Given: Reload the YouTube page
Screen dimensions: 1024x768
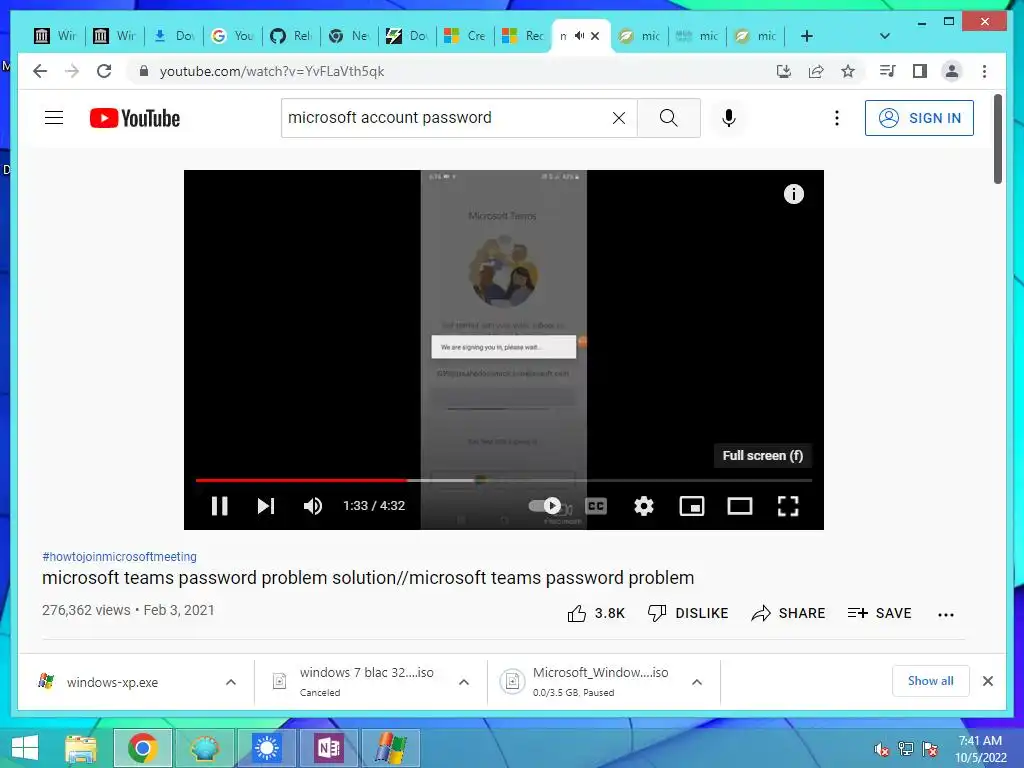Looking at the screenshot, I should tap(104, 71).
